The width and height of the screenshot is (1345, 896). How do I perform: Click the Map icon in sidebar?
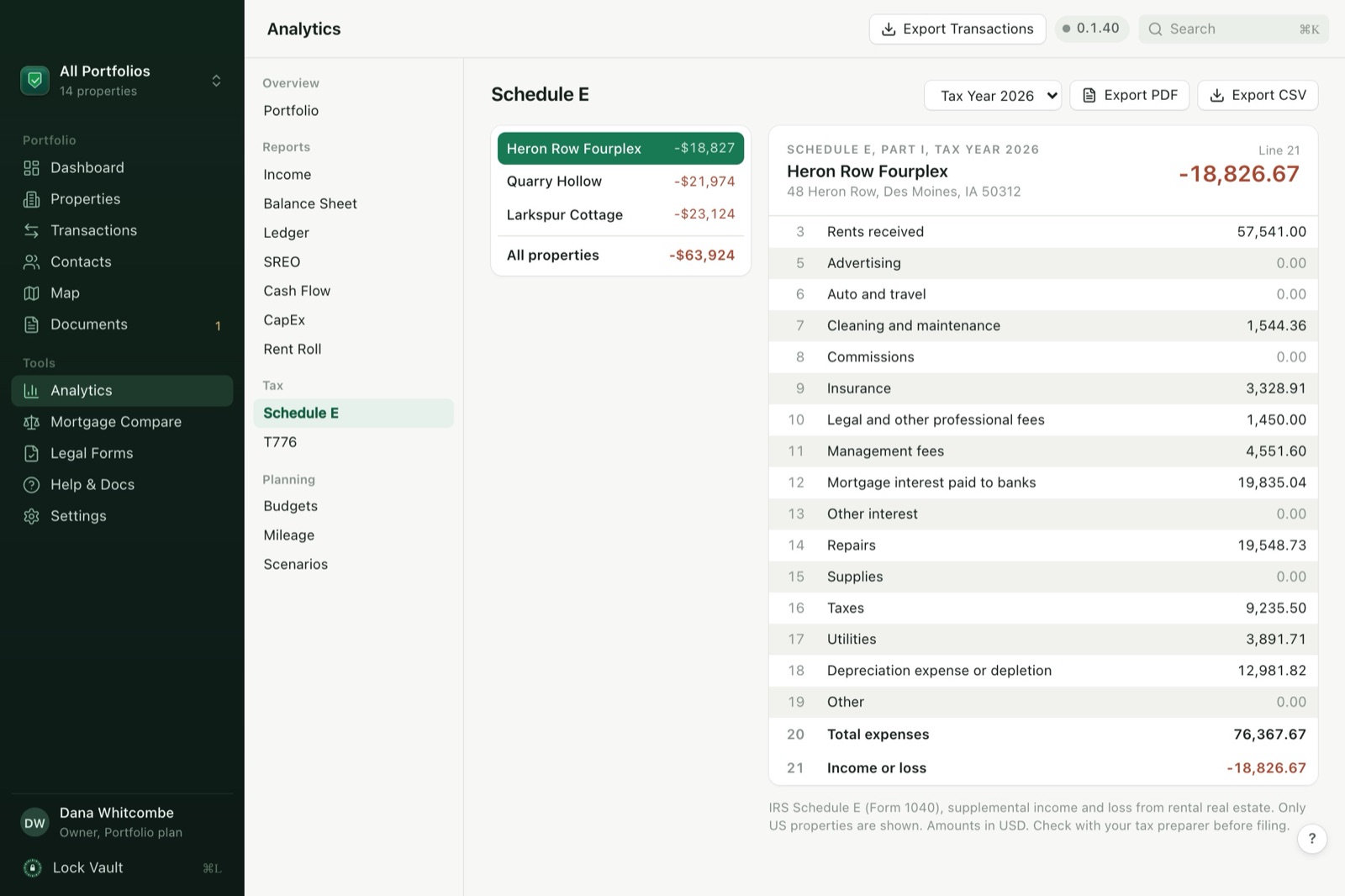(31, 293)
